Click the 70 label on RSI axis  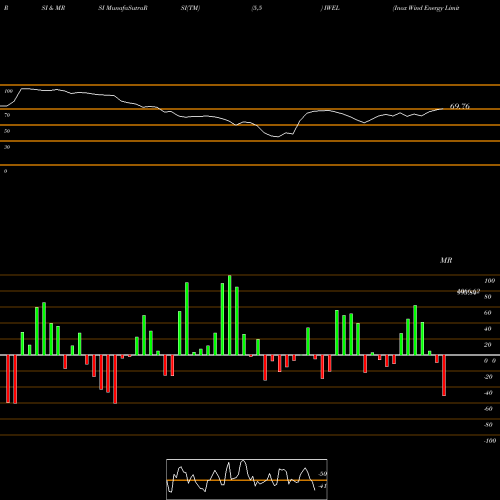tap(7, 115)
